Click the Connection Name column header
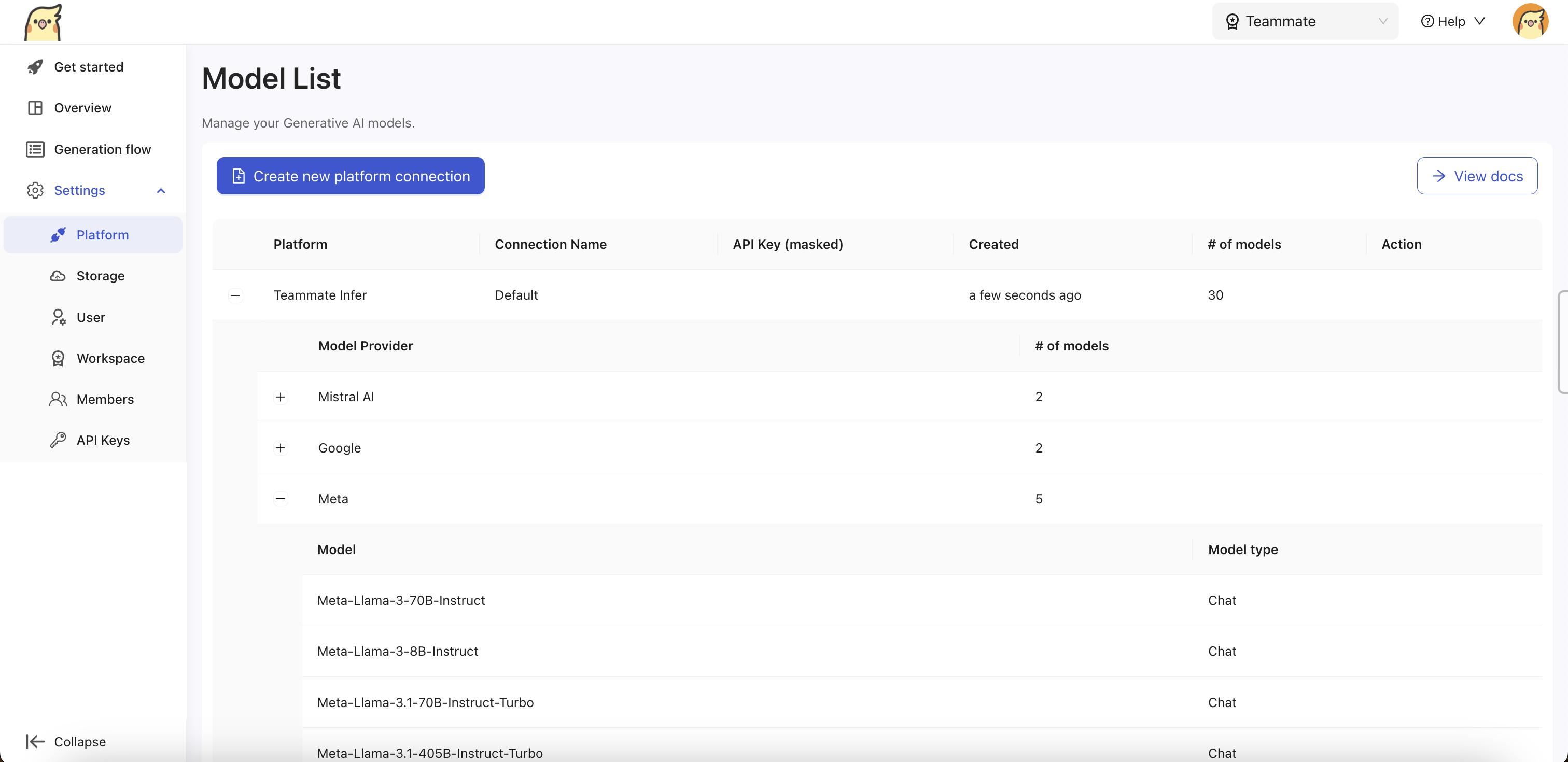Screen dimensions: 1568x762 (x=550, y=244)
